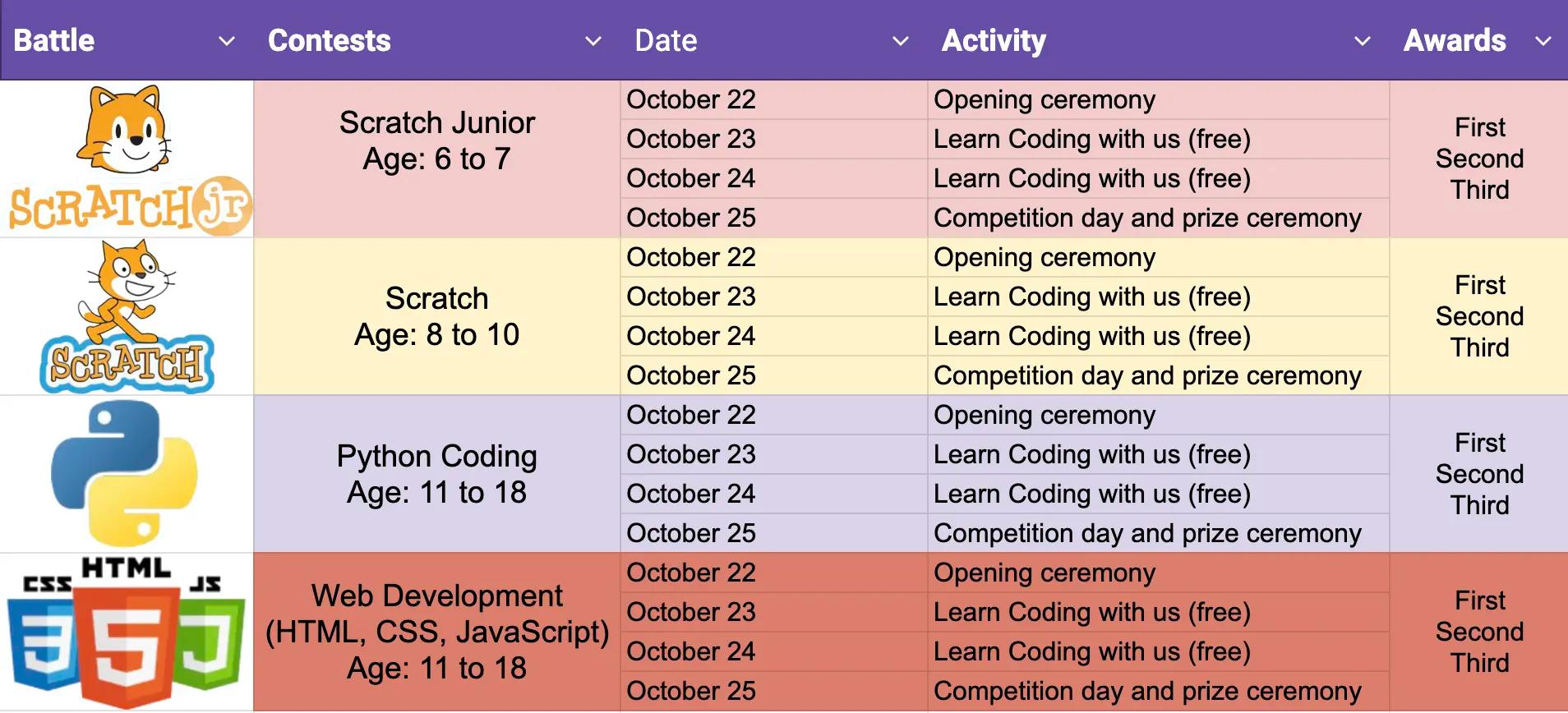Select the Scratch Junior contest cell

tap(436, 141)
